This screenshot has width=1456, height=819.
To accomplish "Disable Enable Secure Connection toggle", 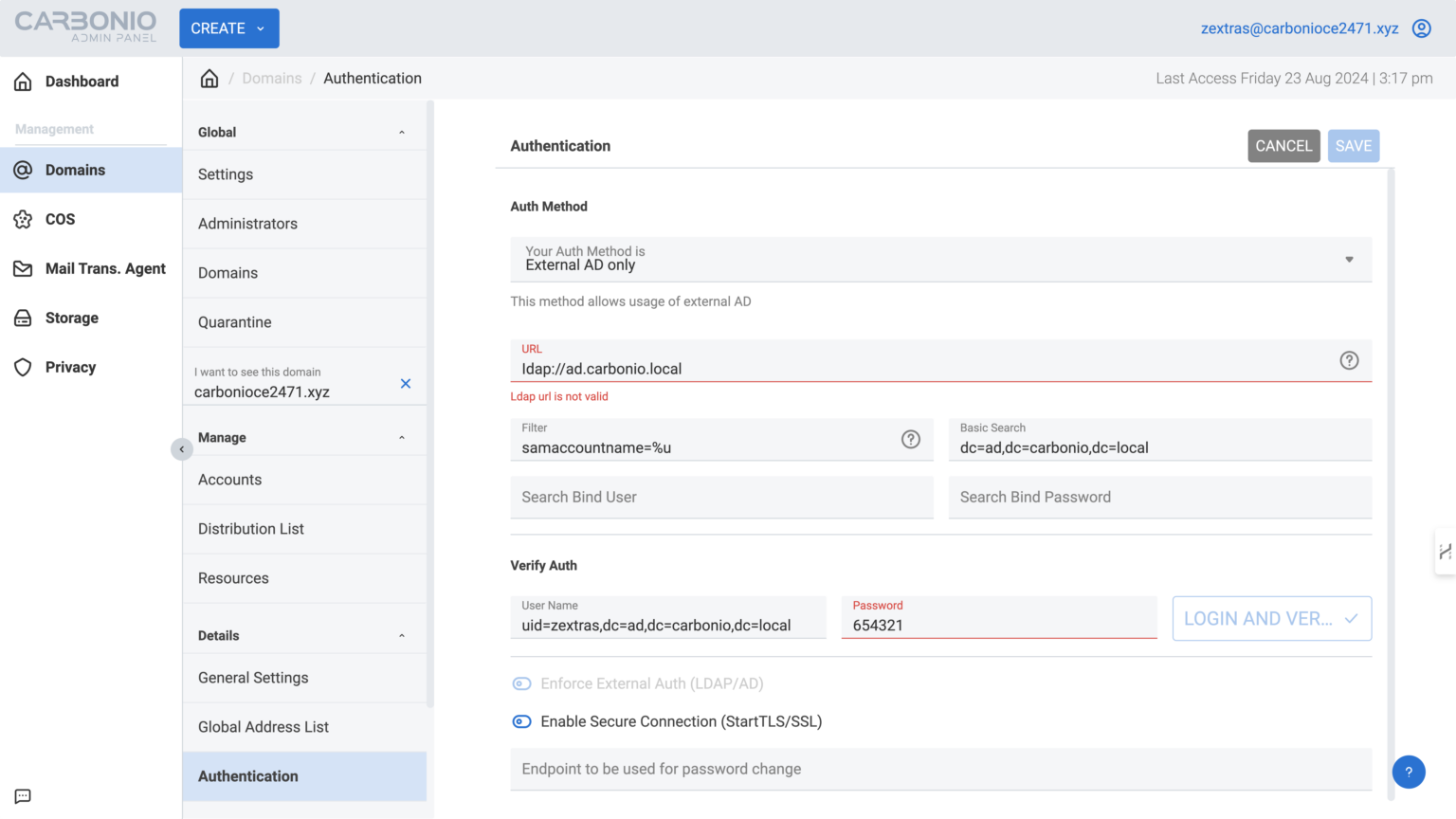I will click(x=521, y=721).
